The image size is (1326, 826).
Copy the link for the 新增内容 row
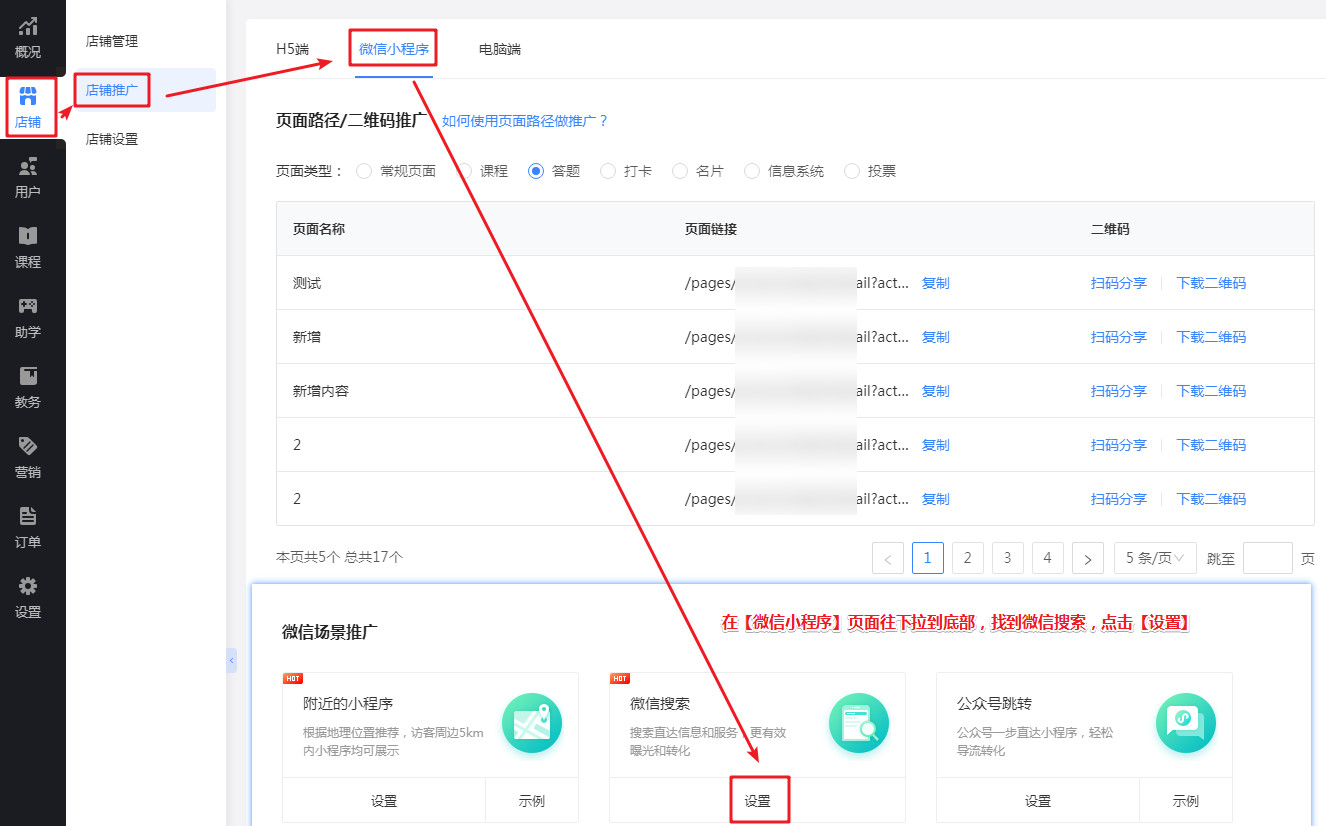(x=935, y=391)
